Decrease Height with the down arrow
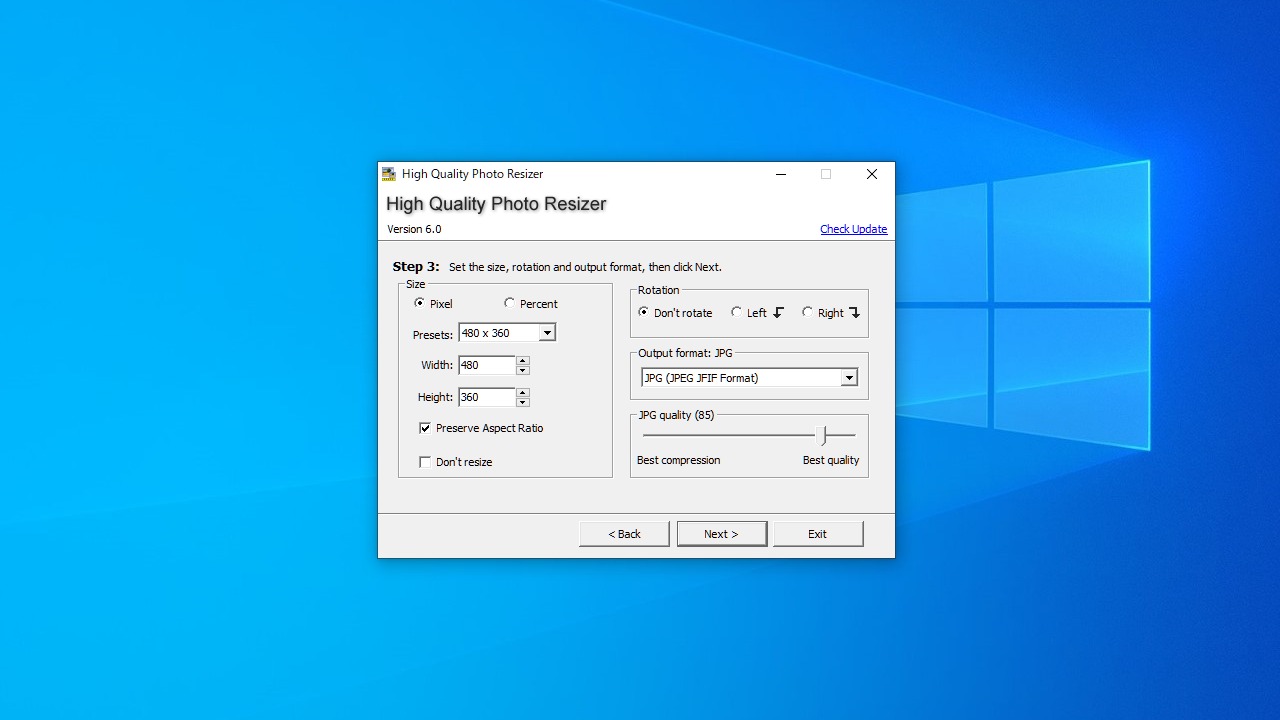Viewport: 1280px width, 720px height. (522, 402)
